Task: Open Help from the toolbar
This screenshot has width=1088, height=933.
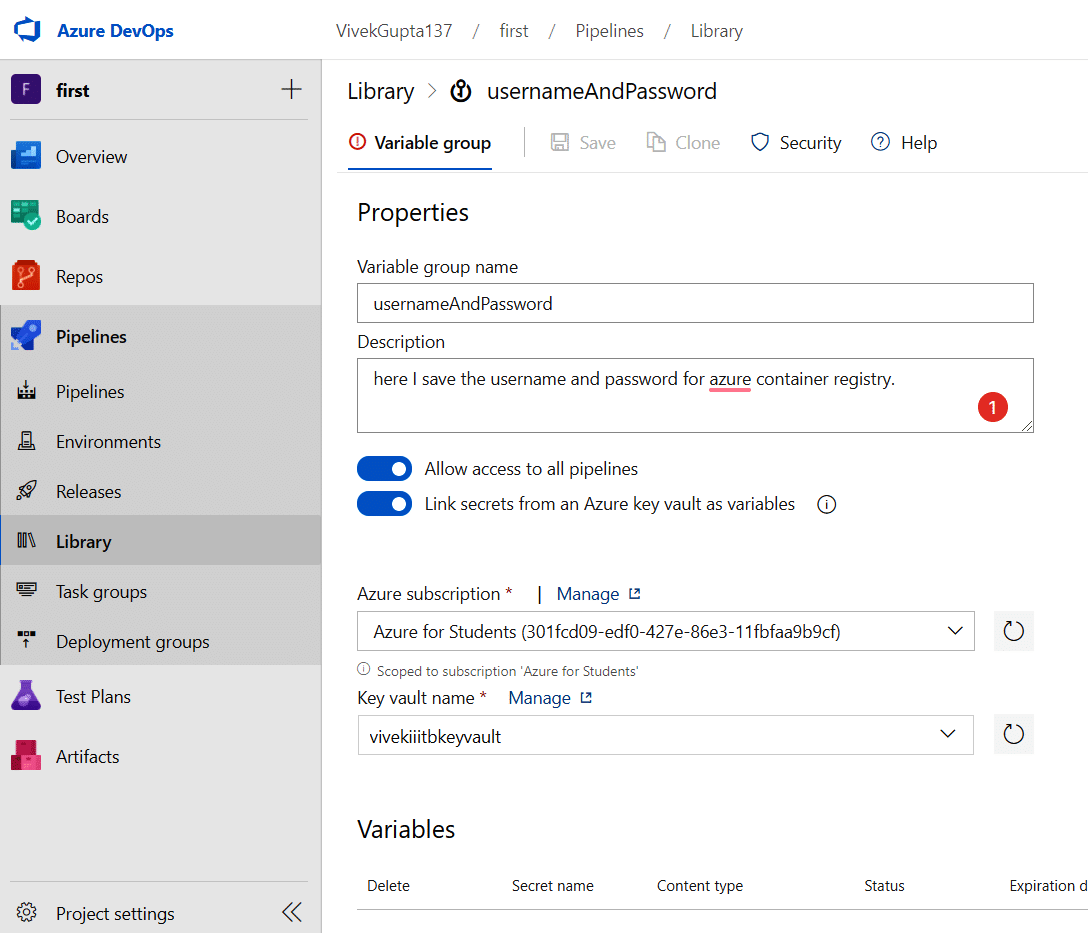Action: 904,143
